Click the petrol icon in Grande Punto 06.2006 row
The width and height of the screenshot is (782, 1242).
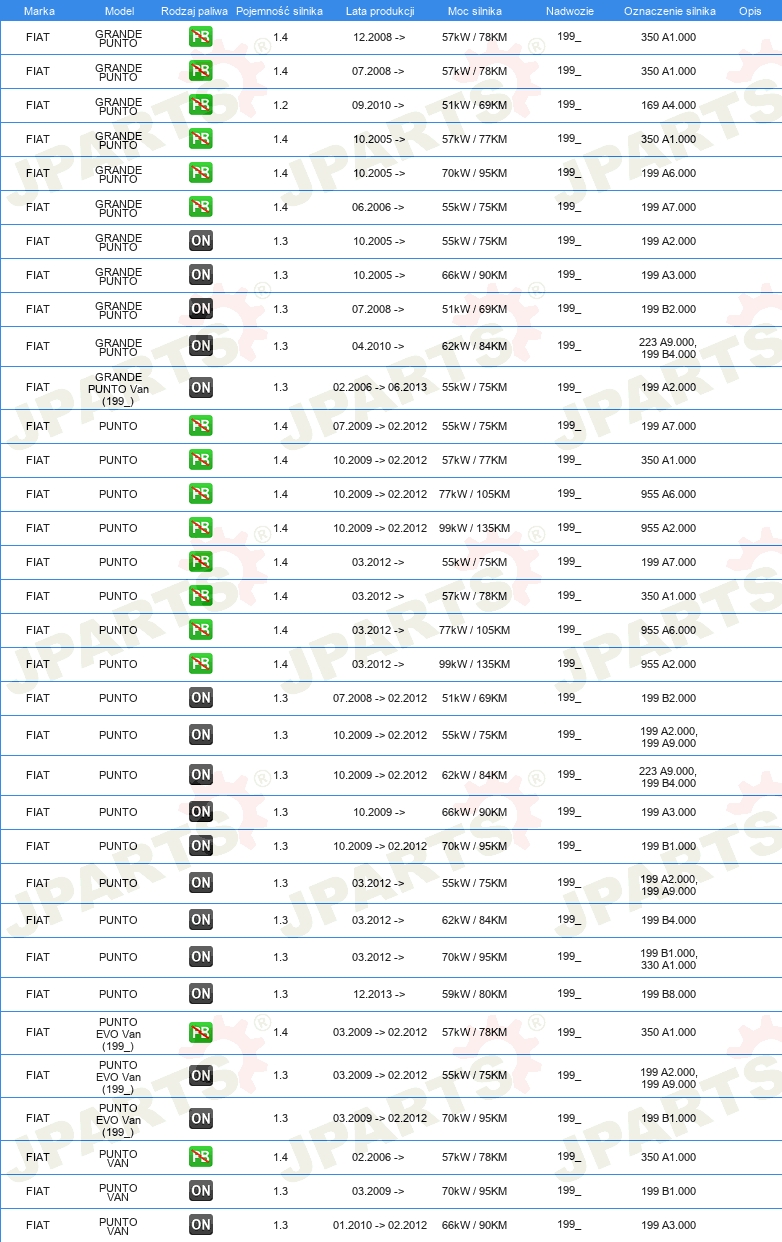[201, 207]
